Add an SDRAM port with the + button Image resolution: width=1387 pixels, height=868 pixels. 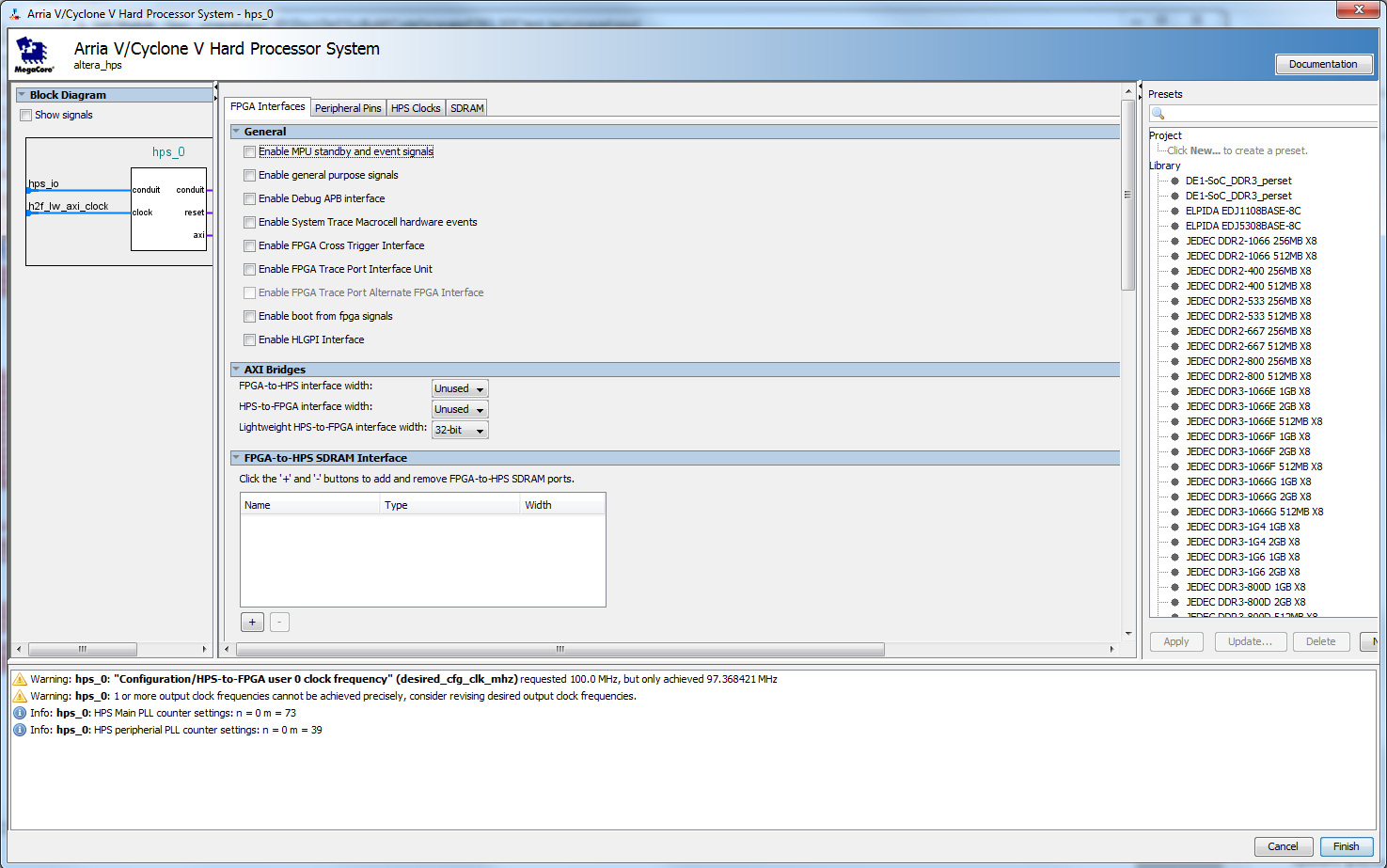point(252,622)
